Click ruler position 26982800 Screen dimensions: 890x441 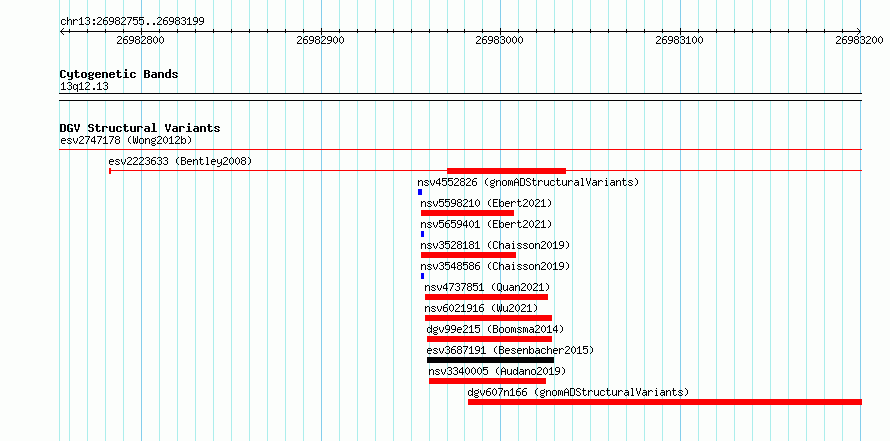[x=140, y=40]
